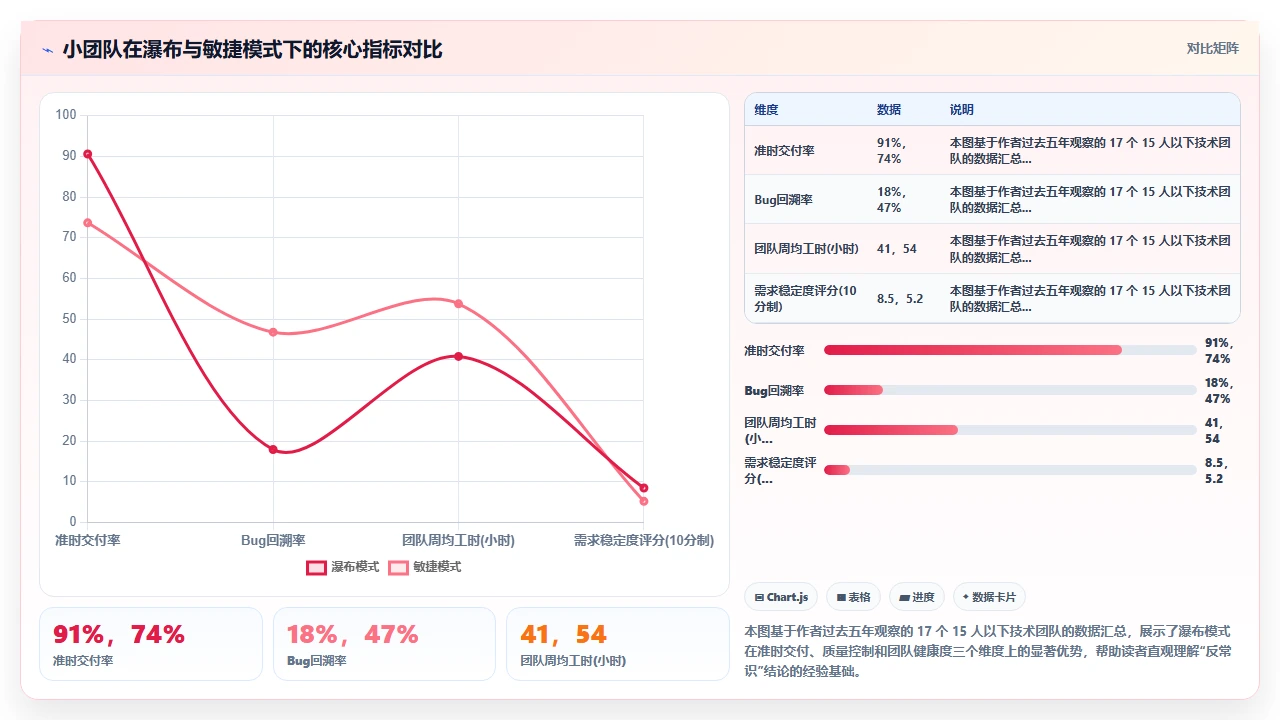
Task: Click the 说明 table column header
Action: pos(962,109)
